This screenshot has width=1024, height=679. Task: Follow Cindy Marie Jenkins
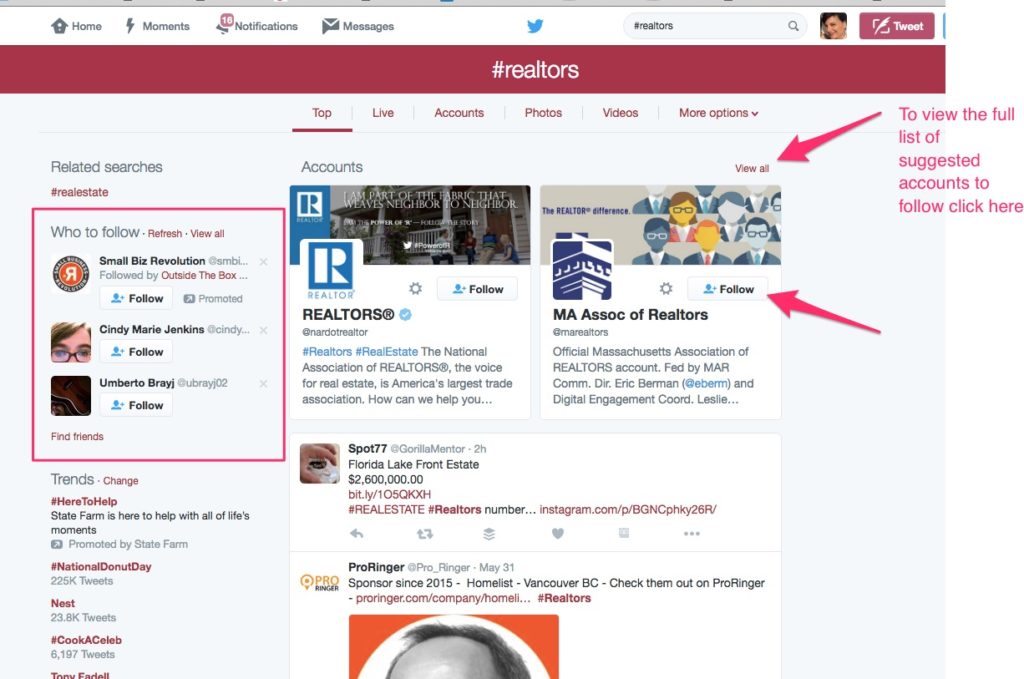point(136,352)
